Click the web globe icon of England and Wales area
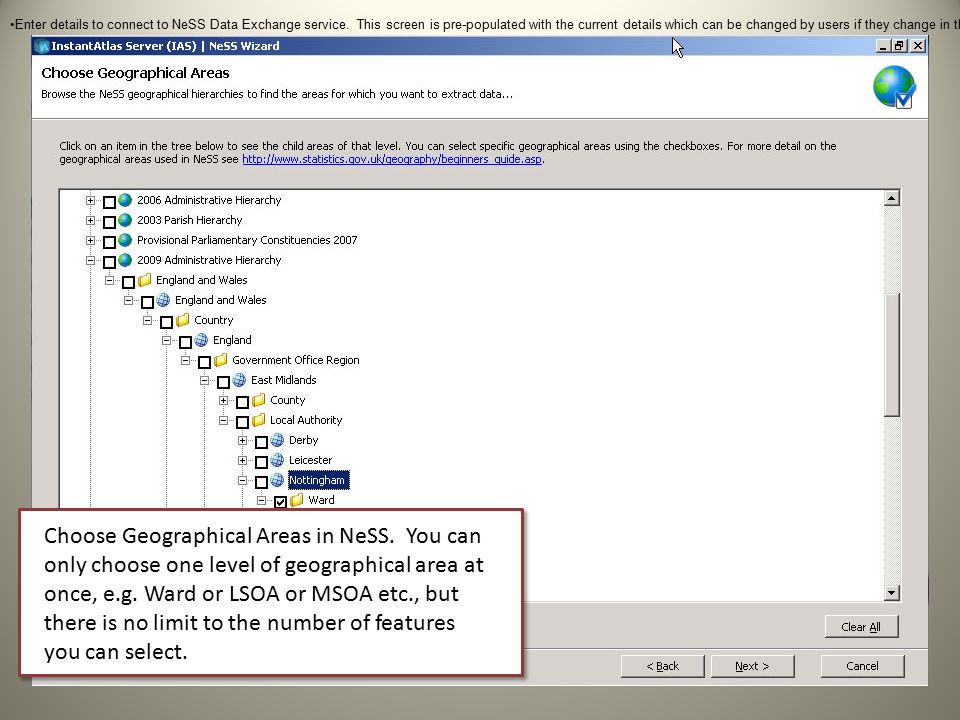Viewport: 960px width, 720px height. pos(163,300)
